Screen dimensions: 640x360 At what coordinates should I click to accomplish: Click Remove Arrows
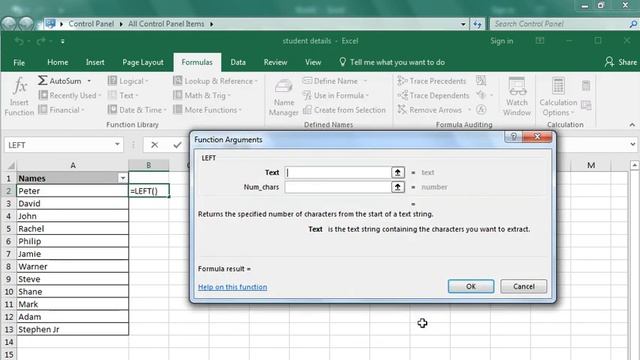[x=429, y=110]
